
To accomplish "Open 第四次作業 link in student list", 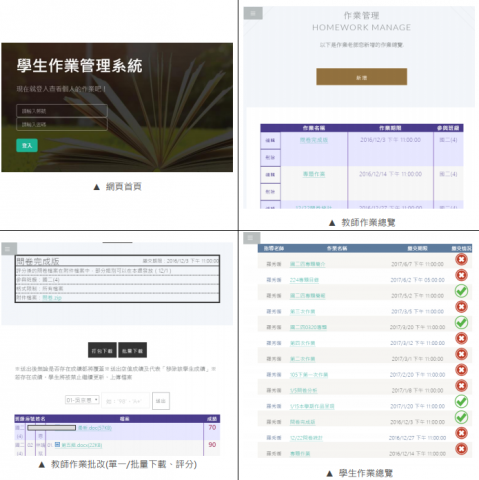I will (x=302, y=343).
